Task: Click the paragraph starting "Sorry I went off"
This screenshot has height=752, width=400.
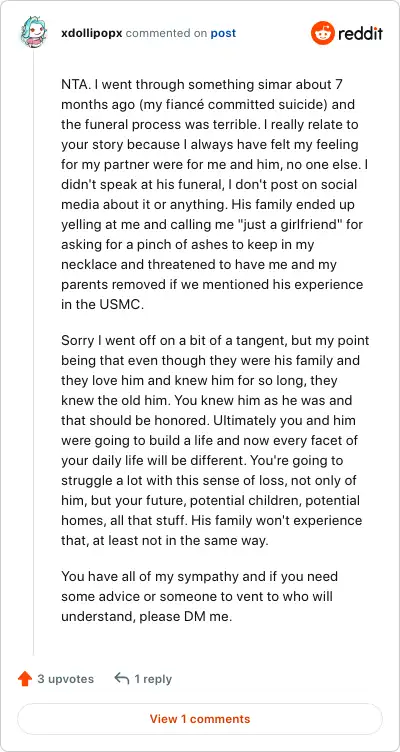Action: [215, 440]
